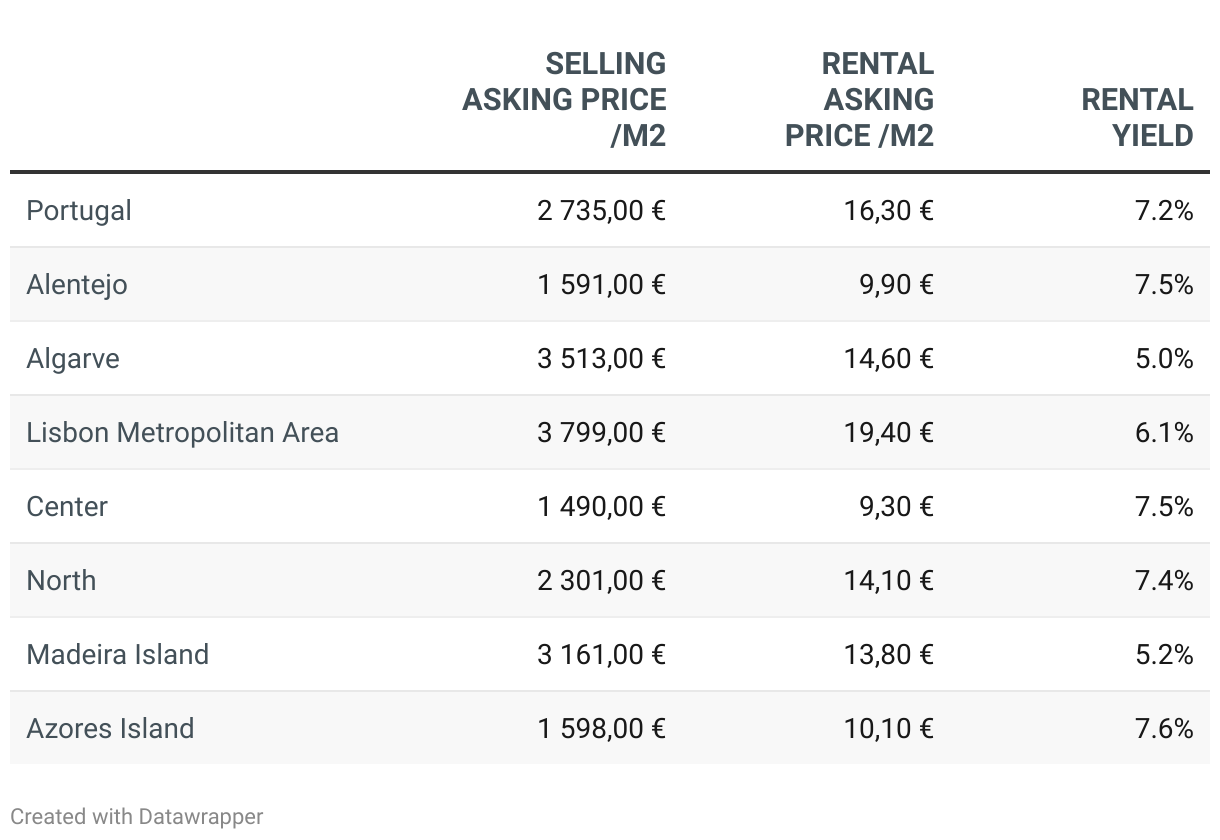Click Portugal's selling price 2 735,00 €
Screen dimensions: 1220x840
point(601,211)
